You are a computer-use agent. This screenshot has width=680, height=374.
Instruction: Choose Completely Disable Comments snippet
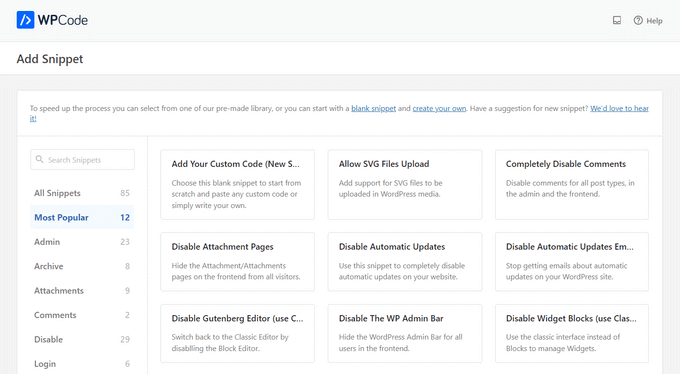pyautogui.click(x=572, y=185)
